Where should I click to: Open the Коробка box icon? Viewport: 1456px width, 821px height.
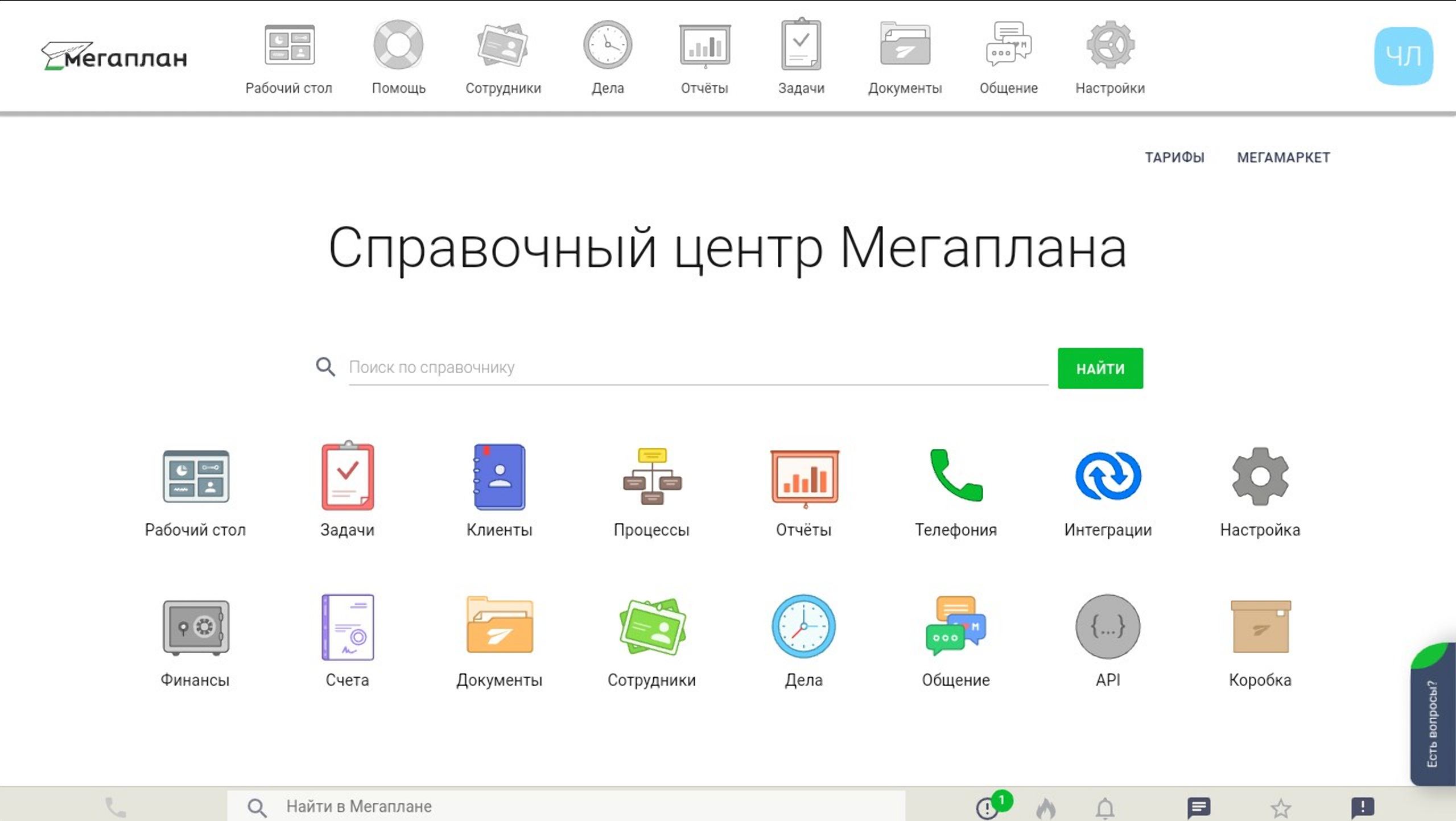tap(1260, 627)
